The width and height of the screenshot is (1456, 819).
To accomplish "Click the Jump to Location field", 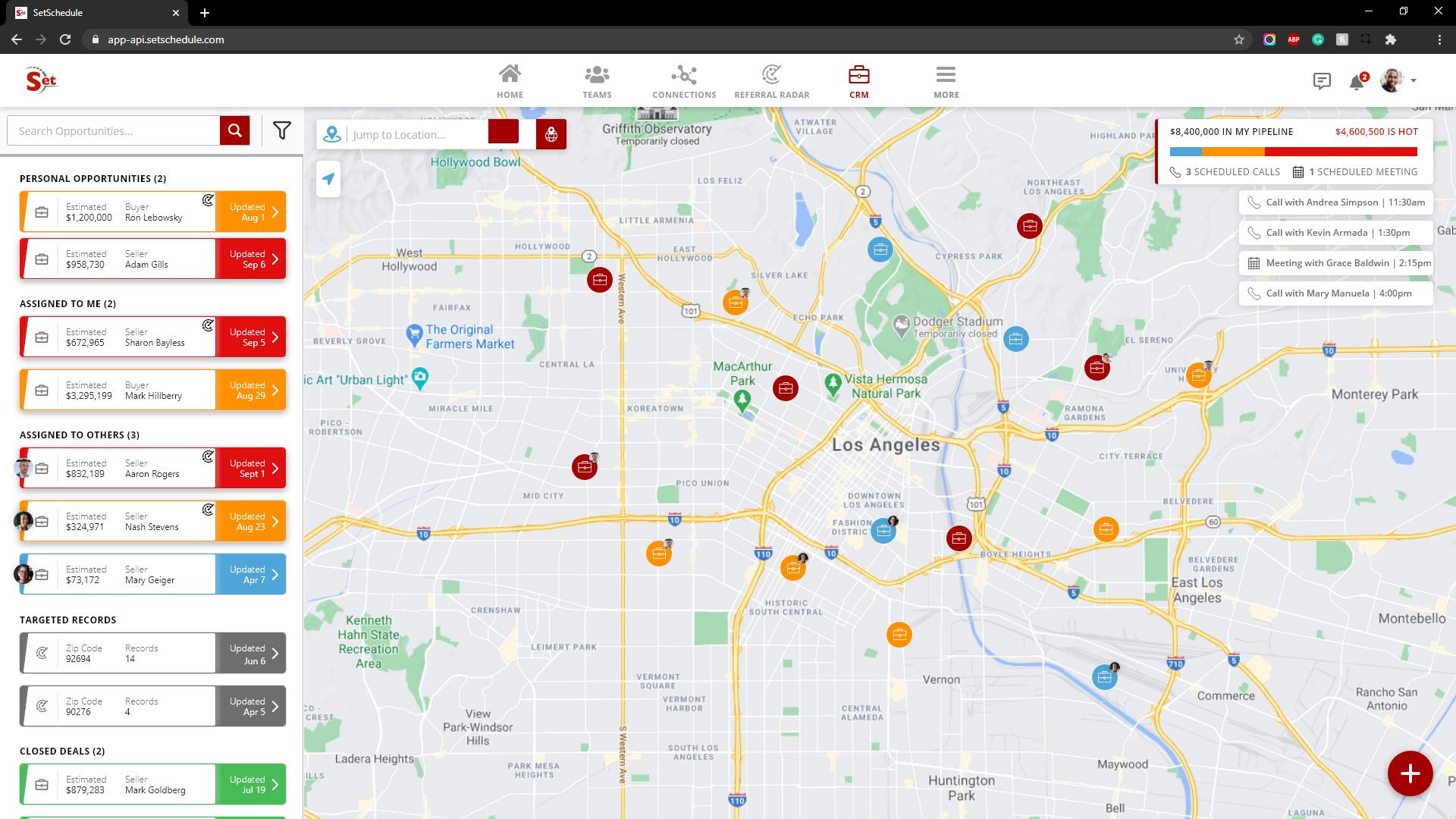I will pyautogui.click(x=418, y=134).
